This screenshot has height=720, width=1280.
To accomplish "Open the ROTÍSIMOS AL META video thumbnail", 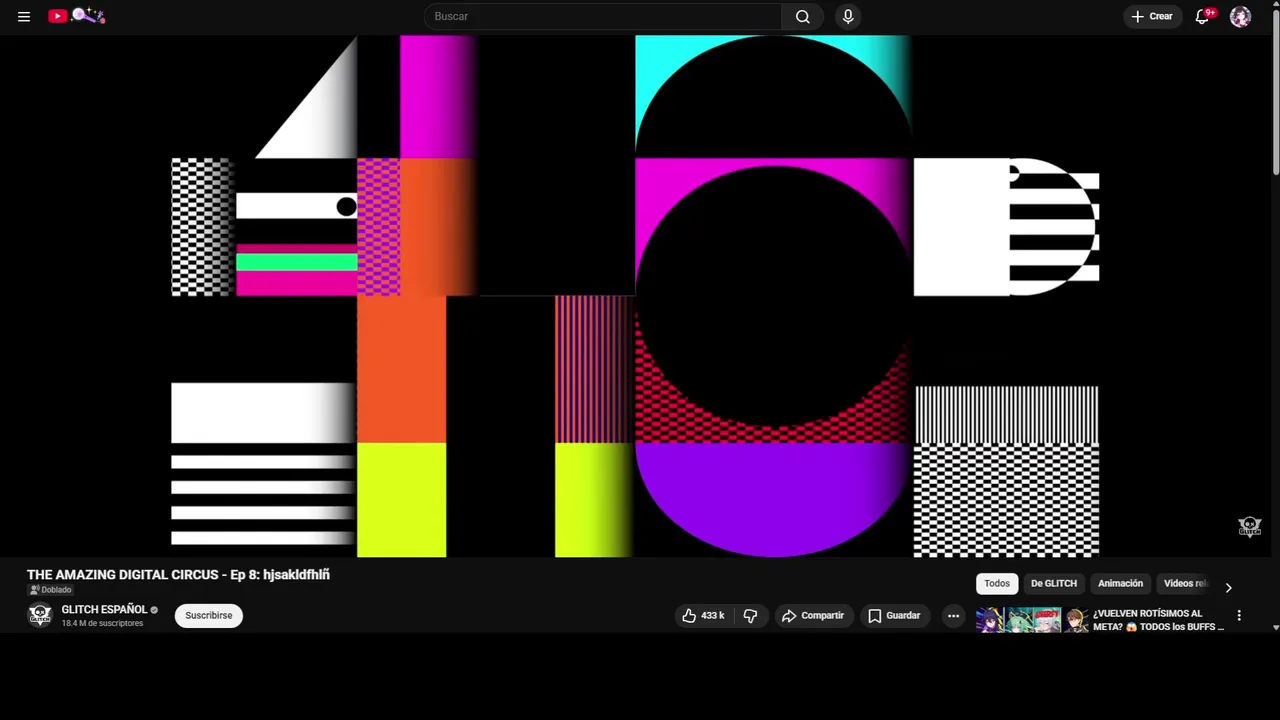I will pos(1032,620).
